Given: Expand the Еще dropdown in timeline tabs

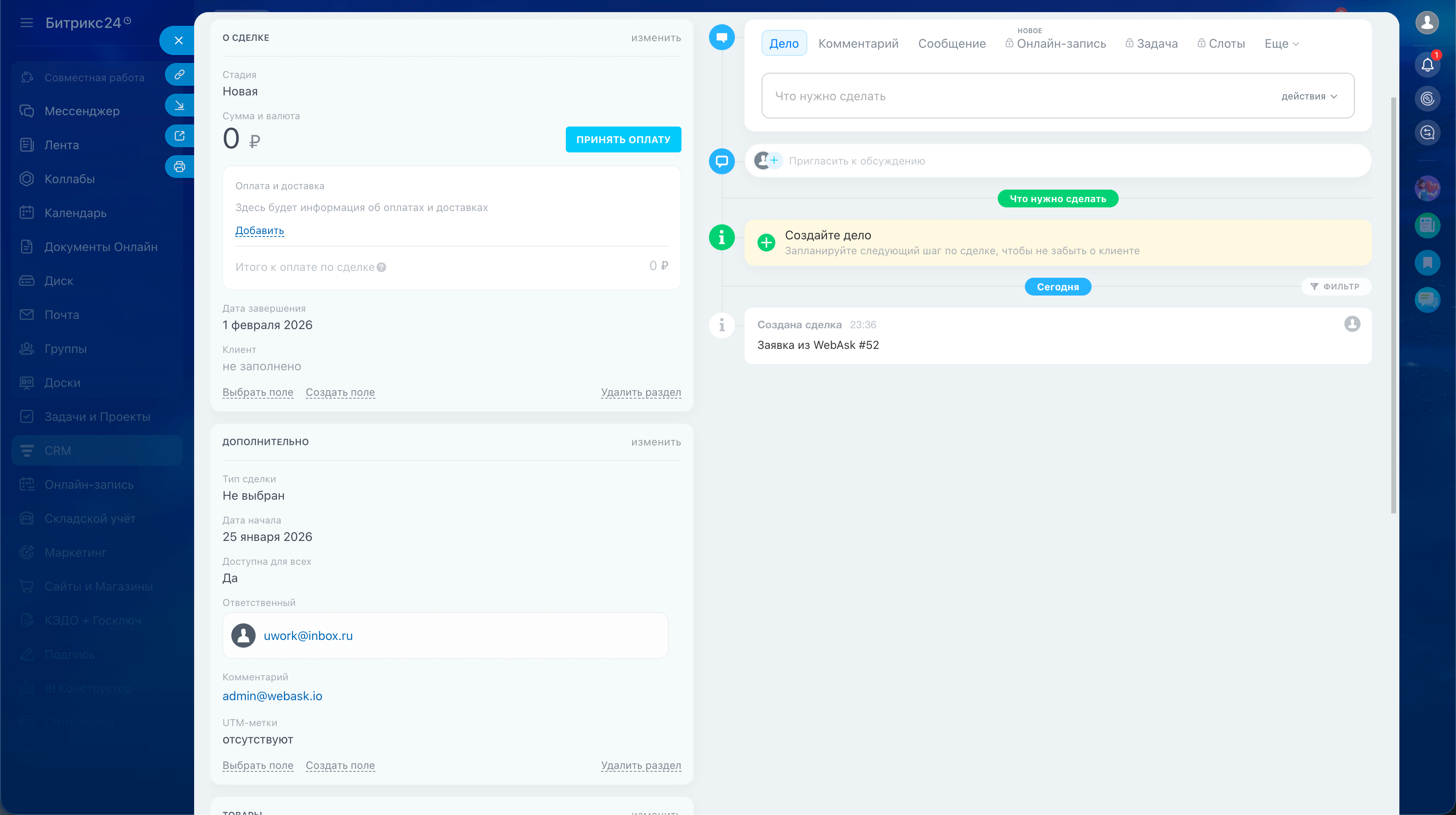Looking at the screenshot, I should 1281,44.
